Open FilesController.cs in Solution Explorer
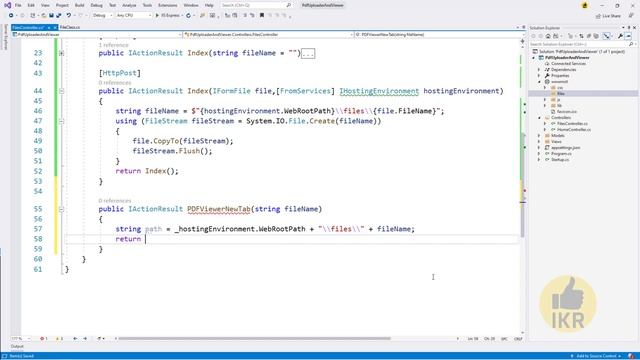Viewport: 640px width, 360px height. (x=572, y=123)
